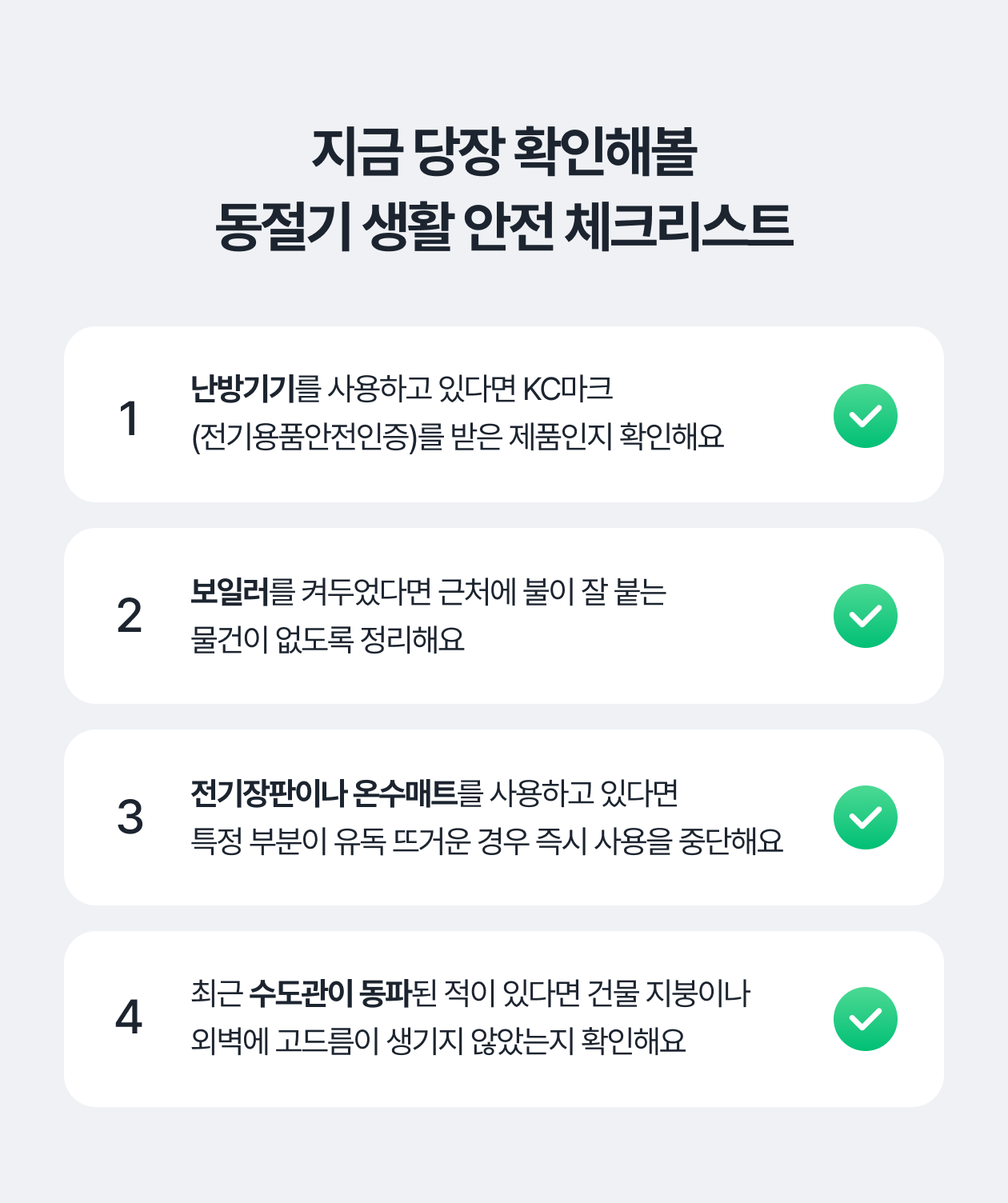Viewport: 1008px width, 1203px height.
Task: Toggle the green check for 난방기기 item
Action: click(x=865, y=416)
